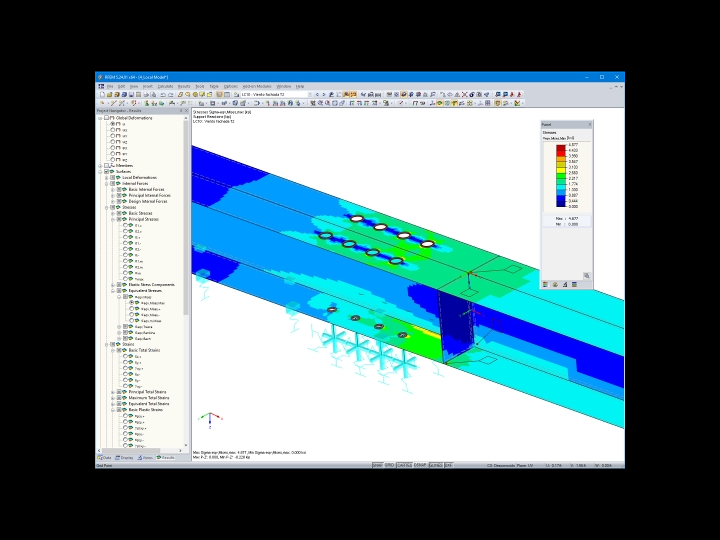Screen dimensions: 720x540
Task: Open the load case dropdown LC10
Action: (x=310, y=95)
